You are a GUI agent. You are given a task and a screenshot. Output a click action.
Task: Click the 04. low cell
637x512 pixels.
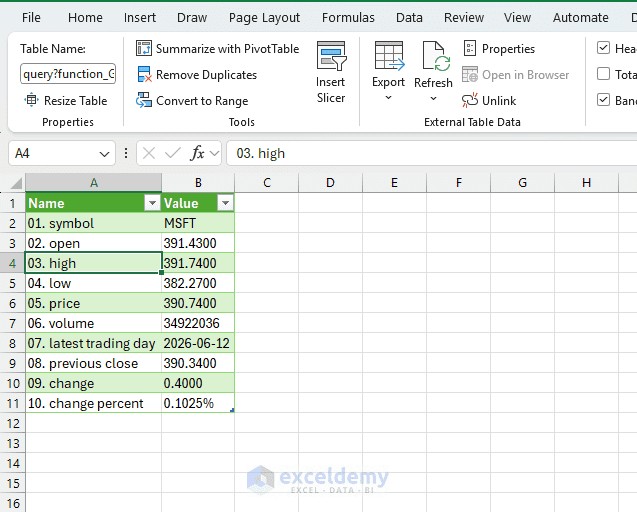tap(94, 283)
